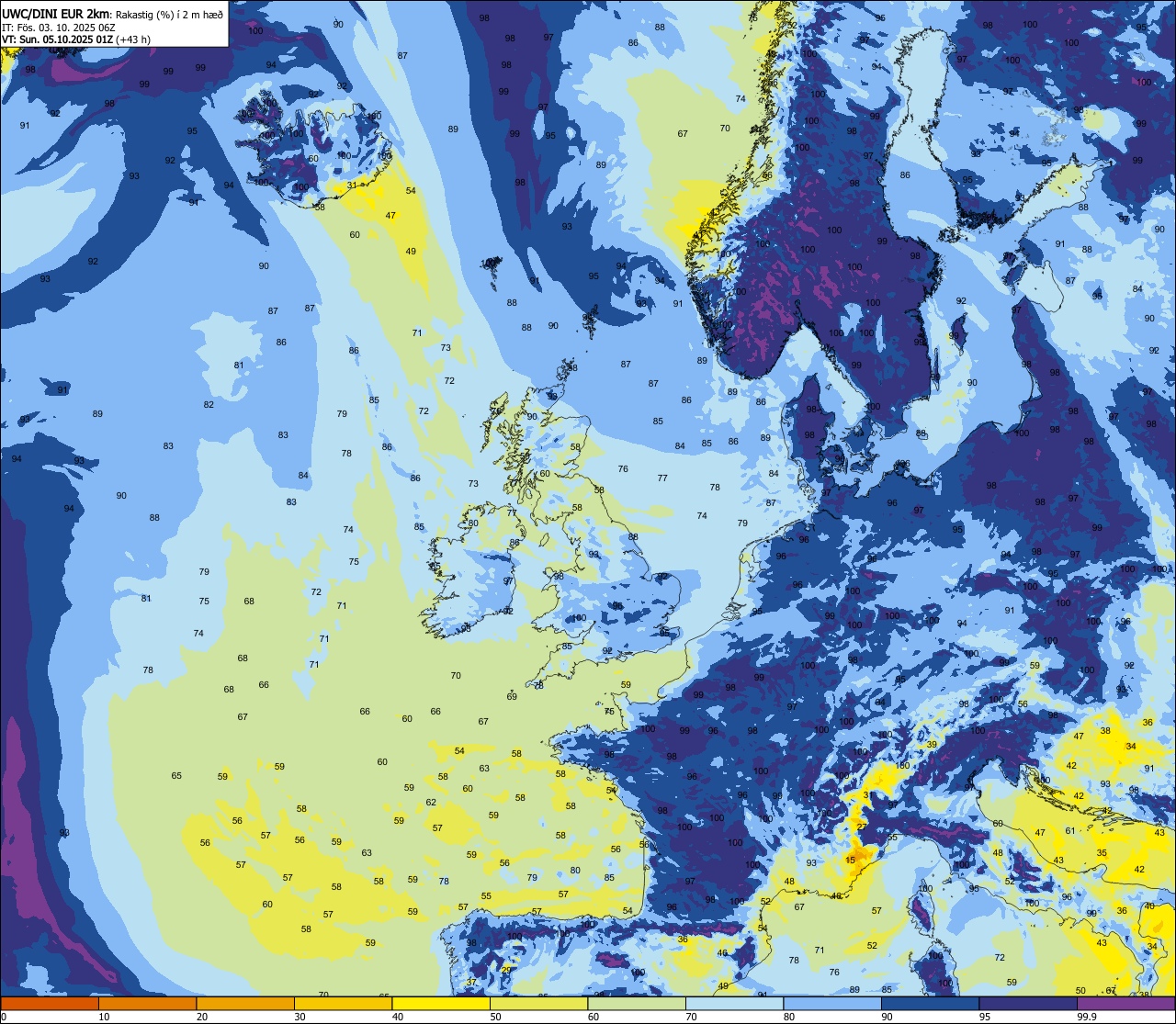Click the orange 10–20 legend swatch
This screenshot has height=1024, width=1176.
coord(147,1004)
